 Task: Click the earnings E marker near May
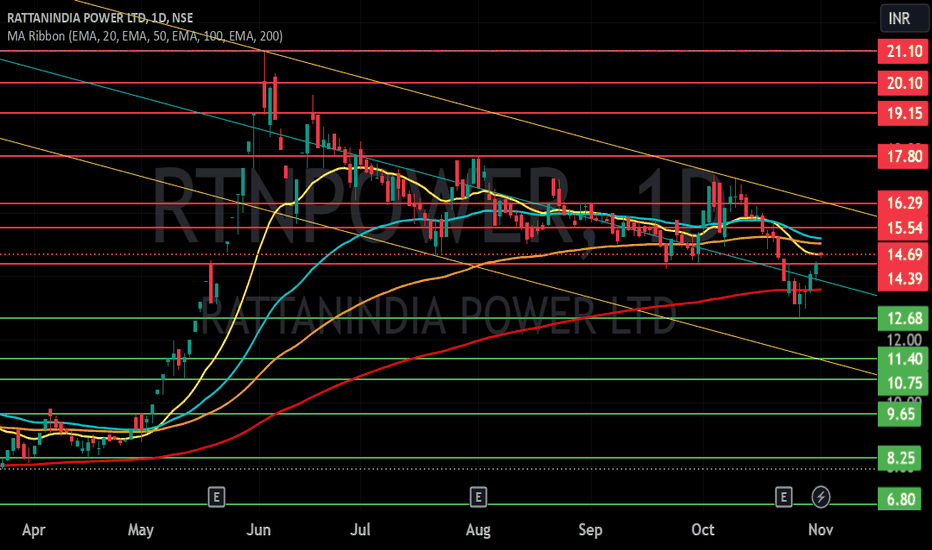pos(216,496)
